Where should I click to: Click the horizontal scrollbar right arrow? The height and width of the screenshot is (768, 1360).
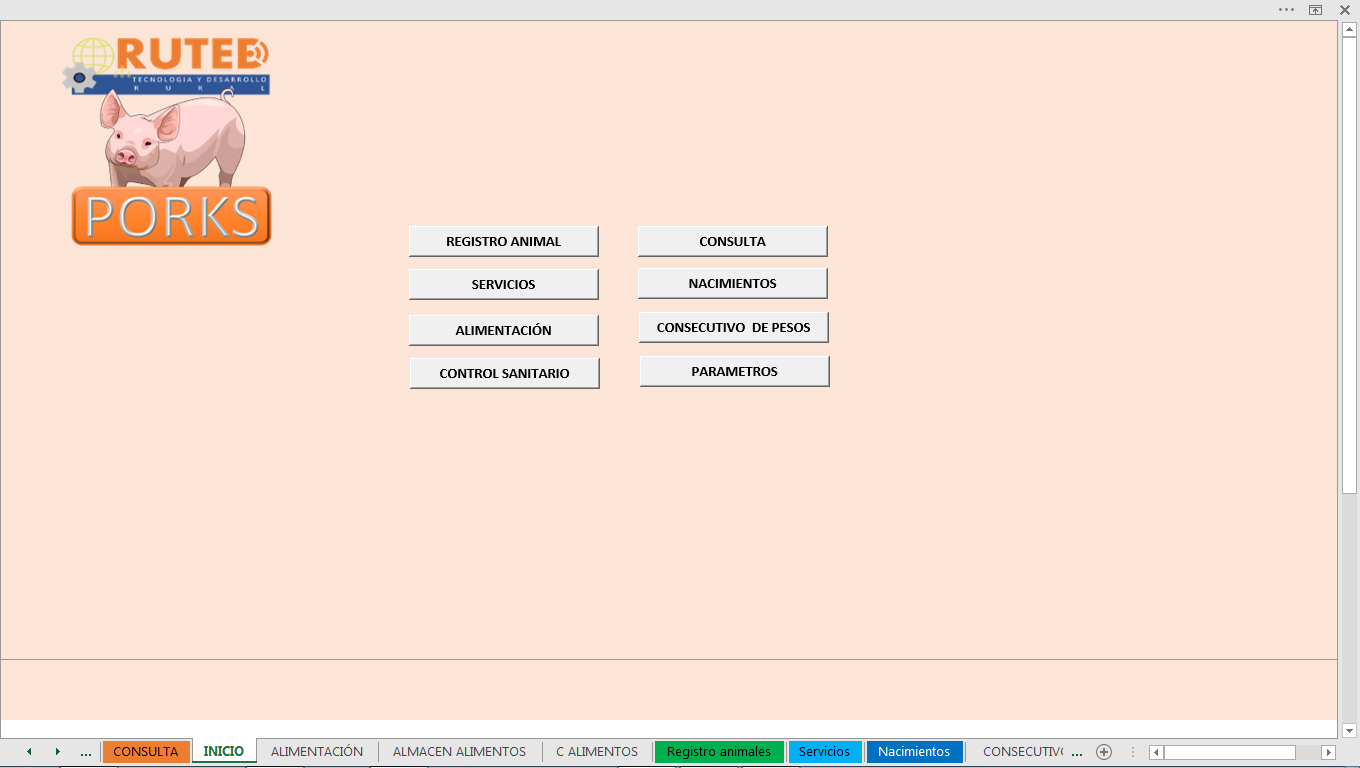point(1328,752)
